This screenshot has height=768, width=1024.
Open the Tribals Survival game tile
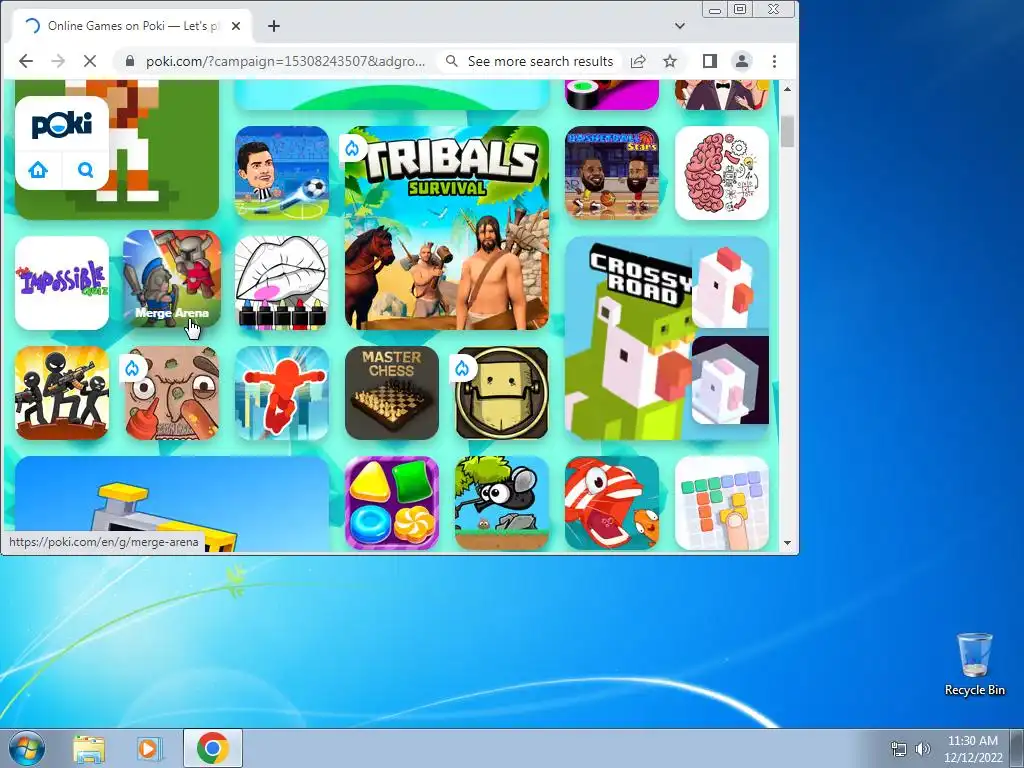click(447, 228)
